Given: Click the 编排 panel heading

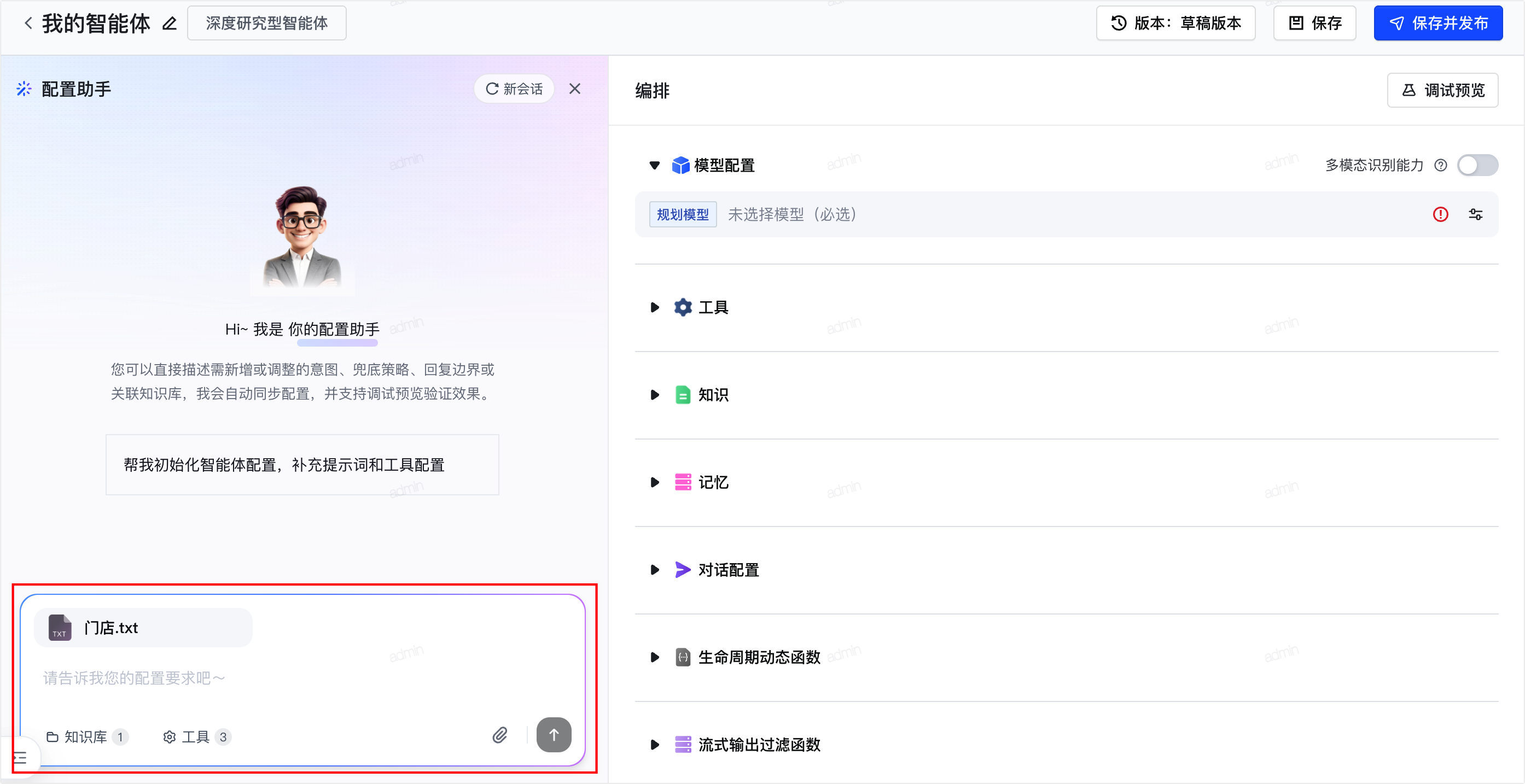Looking at the screenshot, I should (x=653, y=91).
